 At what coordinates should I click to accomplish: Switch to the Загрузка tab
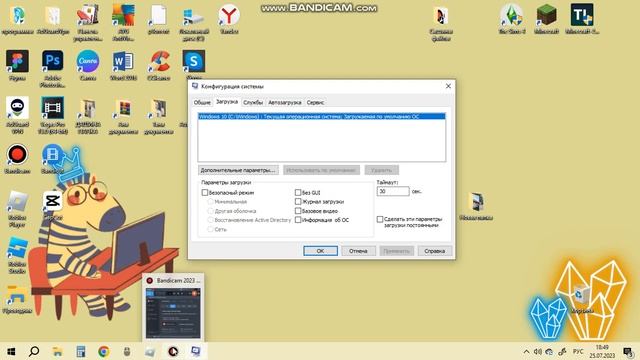[x=227, y=102]
